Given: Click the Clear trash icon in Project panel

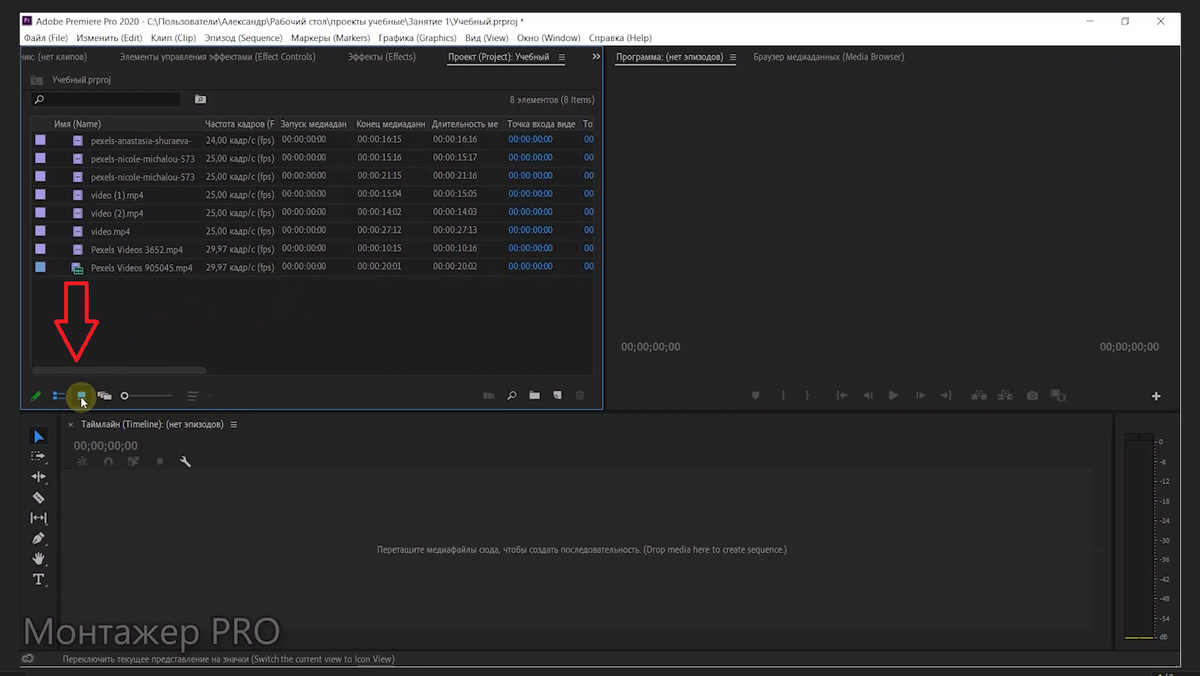Looking at the screenshot, I should 580,396.
